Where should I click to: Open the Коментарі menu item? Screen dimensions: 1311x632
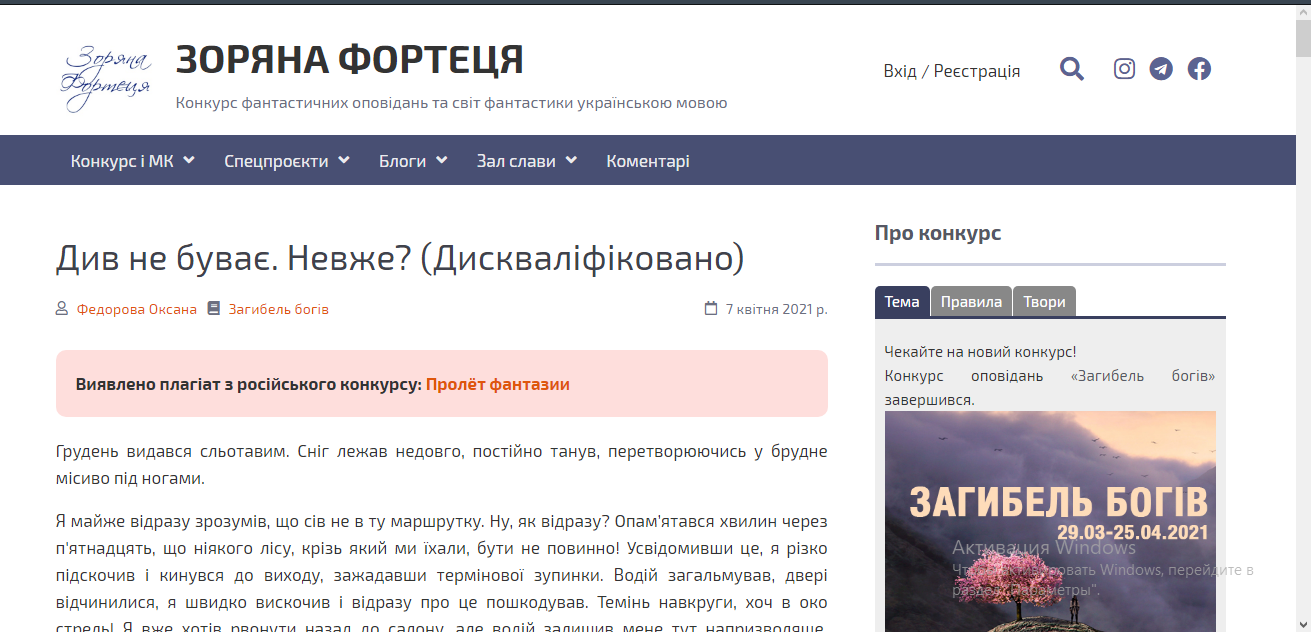(647, 161)
